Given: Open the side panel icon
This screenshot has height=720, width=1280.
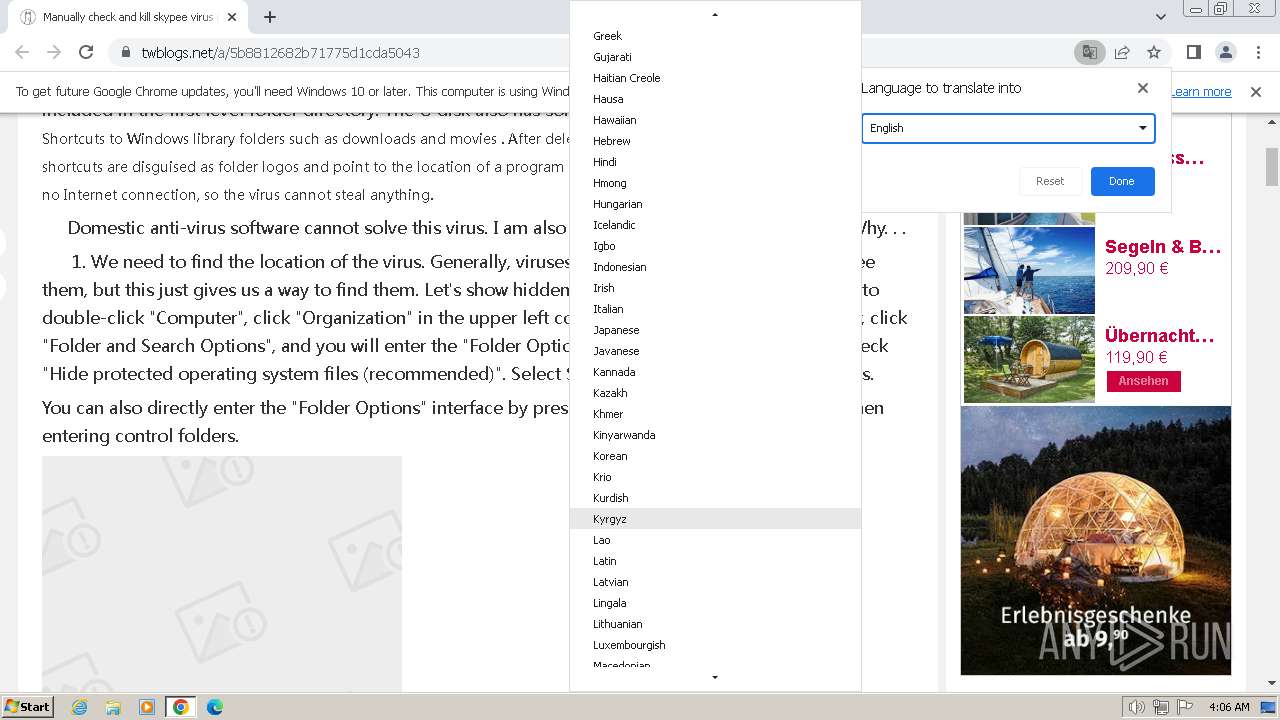Looking at the screenshot, I should (x=1193, y=52).
